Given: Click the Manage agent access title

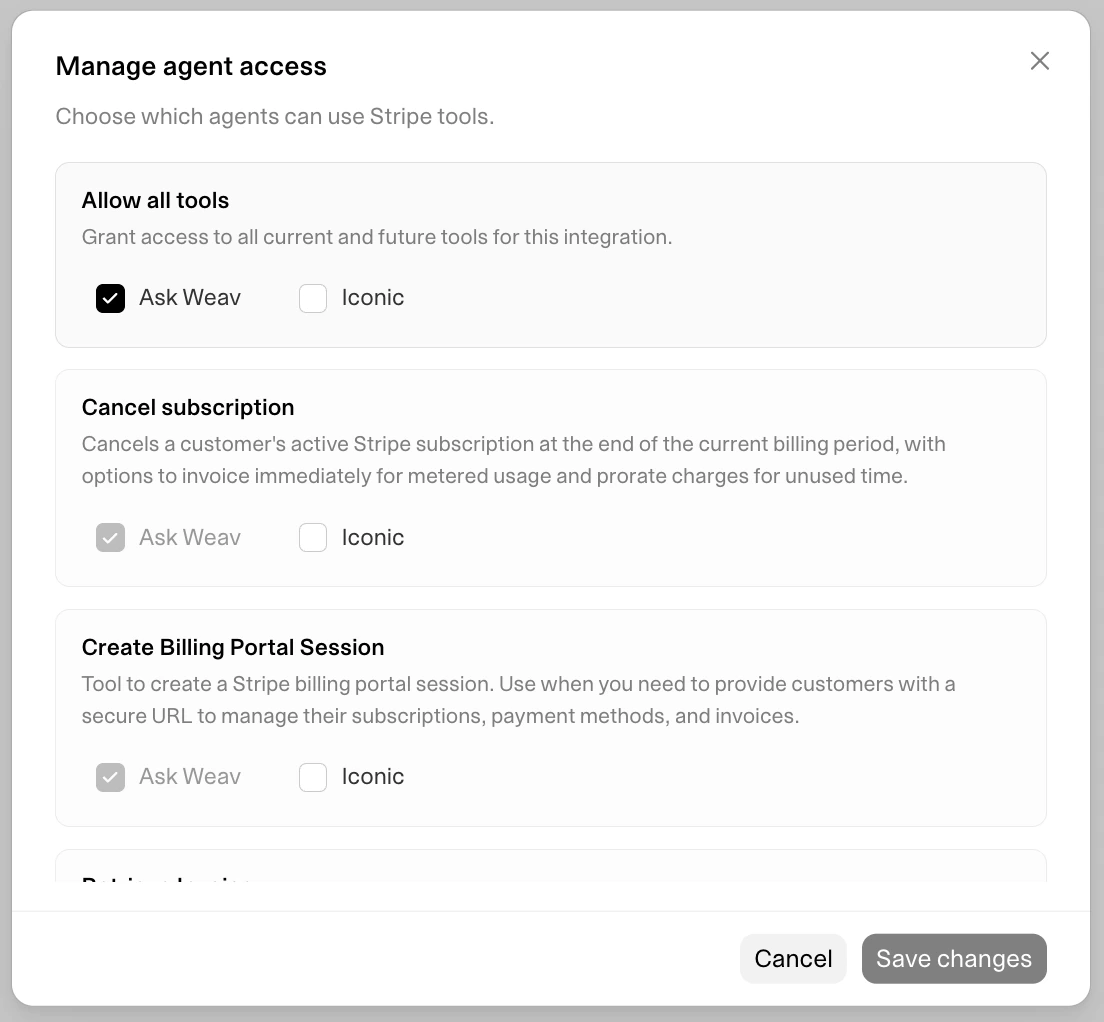Looking at the screenshot, I should tap(191, 66).
